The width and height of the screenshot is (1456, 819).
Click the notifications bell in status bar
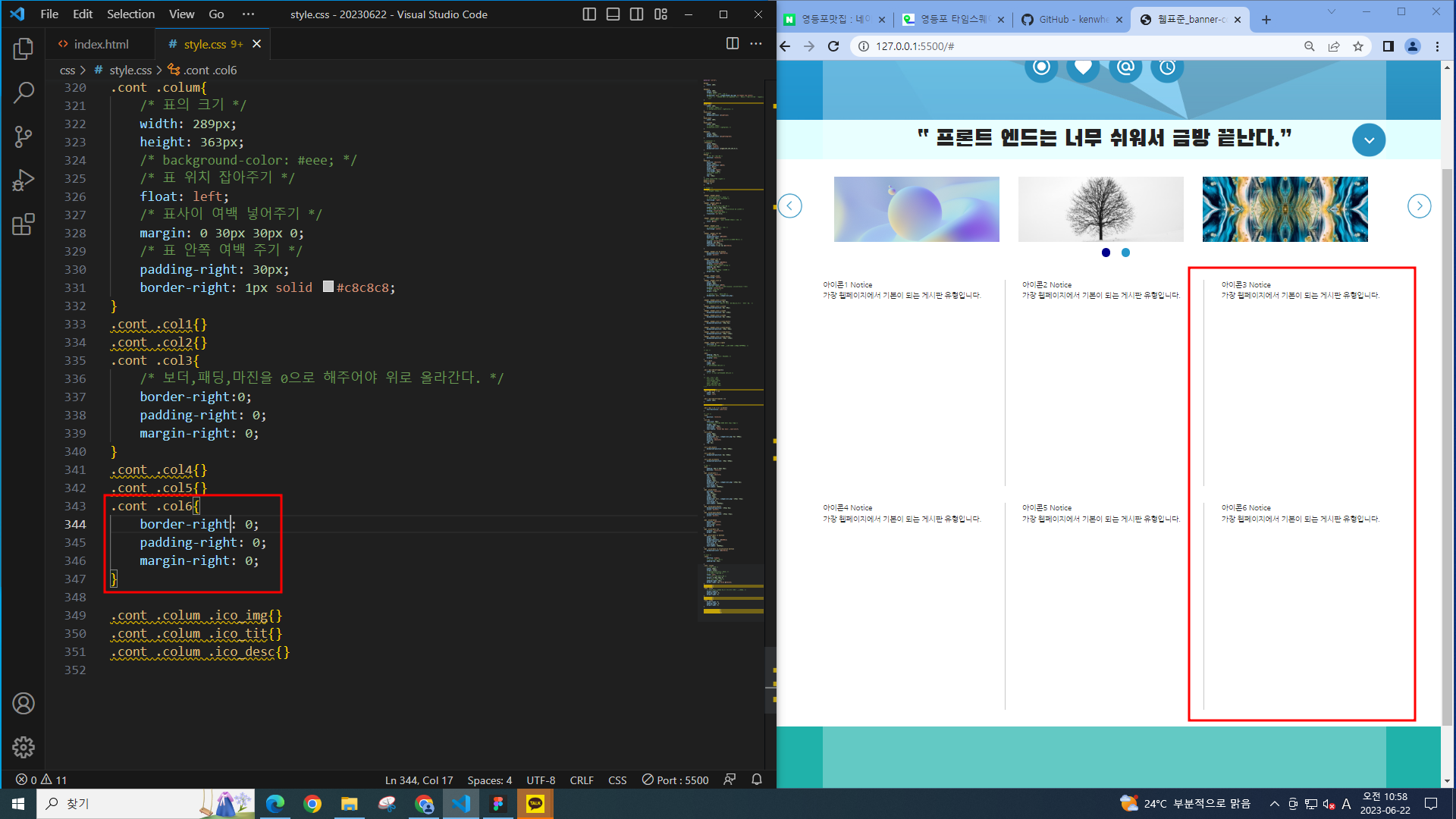point(756,780)
